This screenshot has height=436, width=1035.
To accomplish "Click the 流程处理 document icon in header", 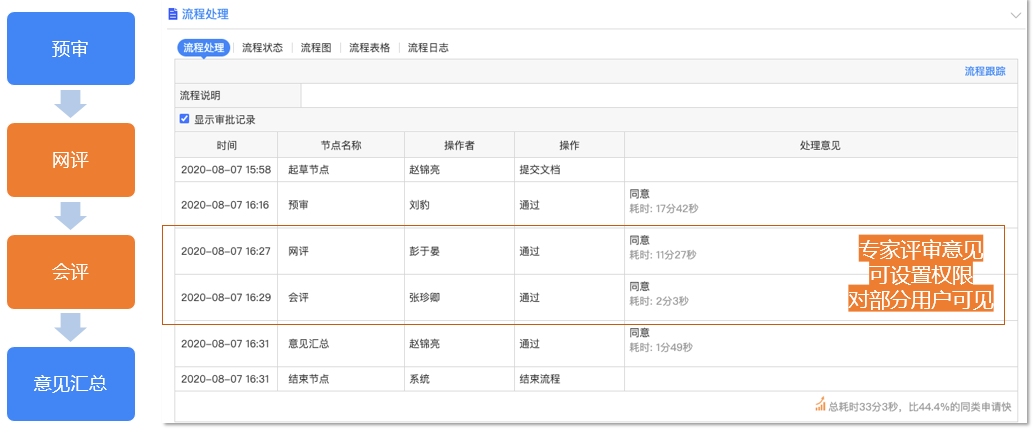I will pyautogui.click(x=173, y=14).
